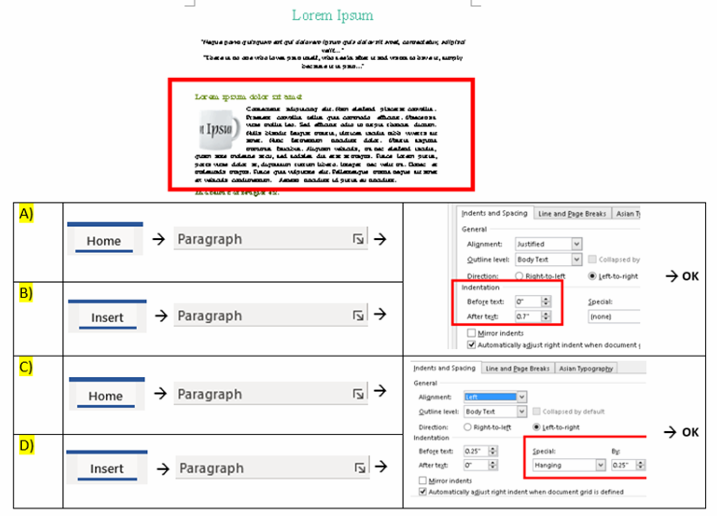Screen dimensions: 717x516
Task: Toggle auto-adjust right indent checkbox in Justified dialog
Action: pyautogui.click(x=471, y=346)
